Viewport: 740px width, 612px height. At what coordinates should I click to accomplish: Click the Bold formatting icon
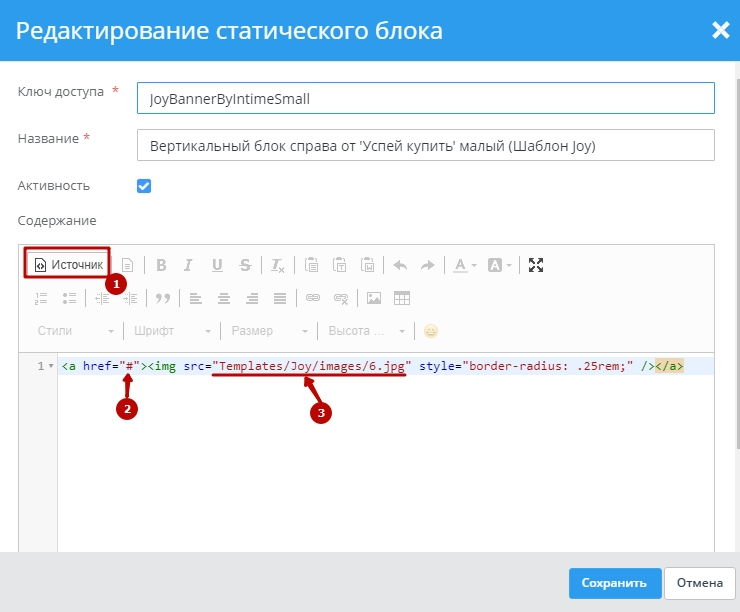(160, 265)
